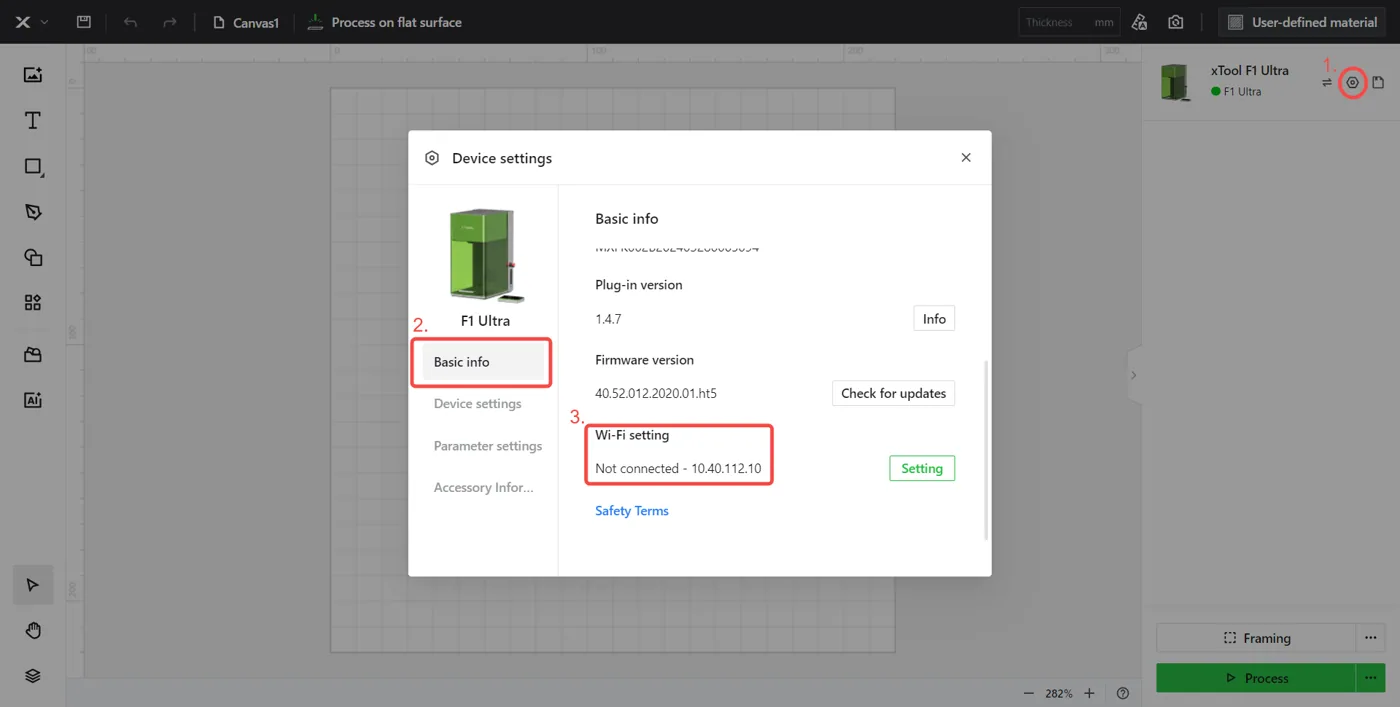Undo the last action
The width and height of the screenshot is (1400, 707).
130,22
